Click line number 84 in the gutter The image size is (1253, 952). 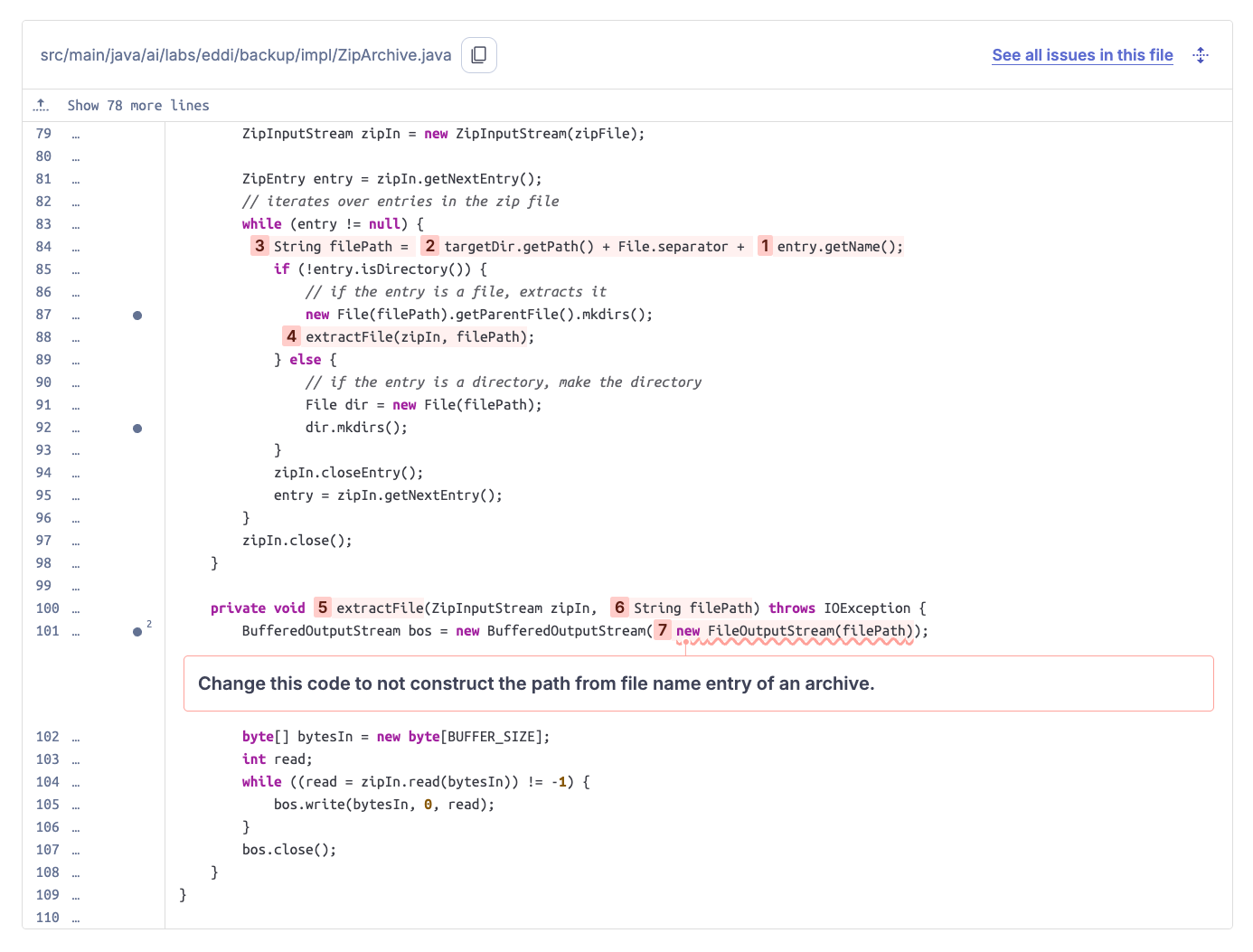click(43, 247)
